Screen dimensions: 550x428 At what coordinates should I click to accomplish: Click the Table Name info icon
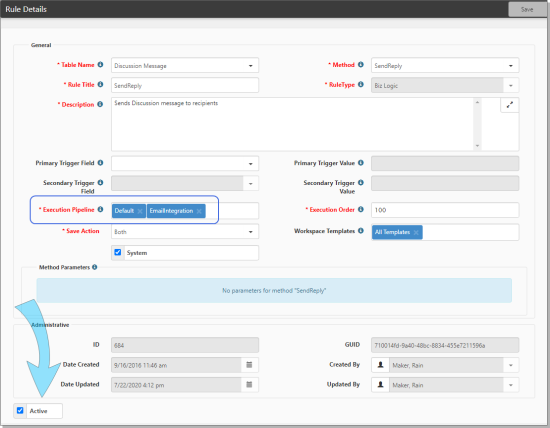(x=100, y=65)
